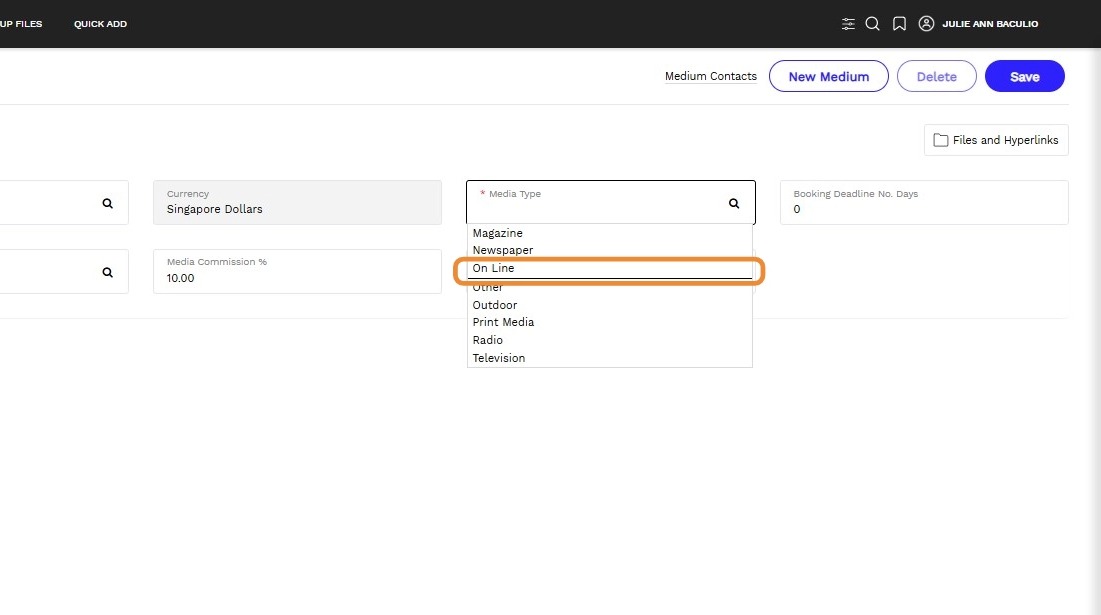Select Radio as the media type
Screen dimensions: 1101x615
pyautogui.click(x=487, y=340)
